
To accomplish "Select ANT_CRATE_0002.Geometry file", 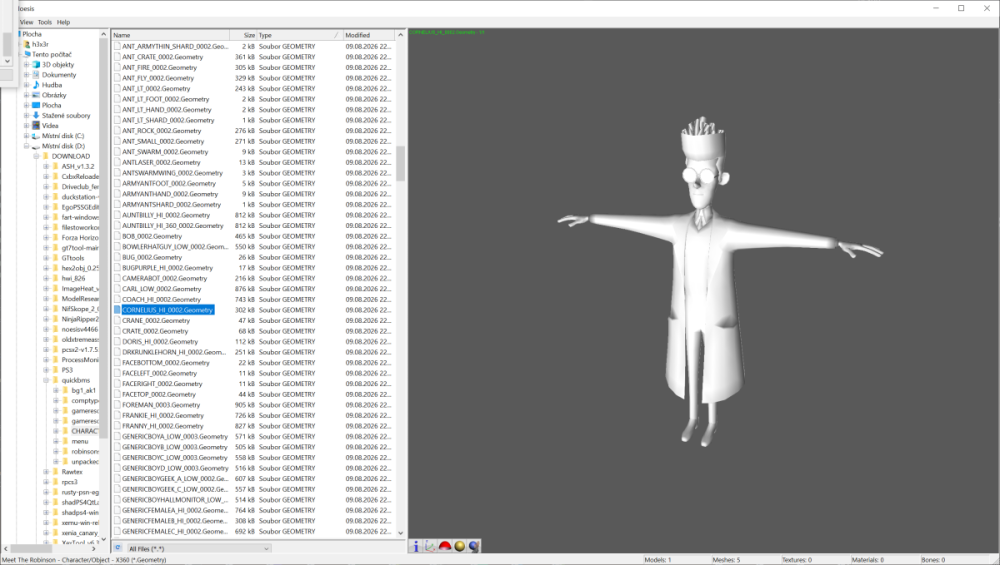I will 162,57.
